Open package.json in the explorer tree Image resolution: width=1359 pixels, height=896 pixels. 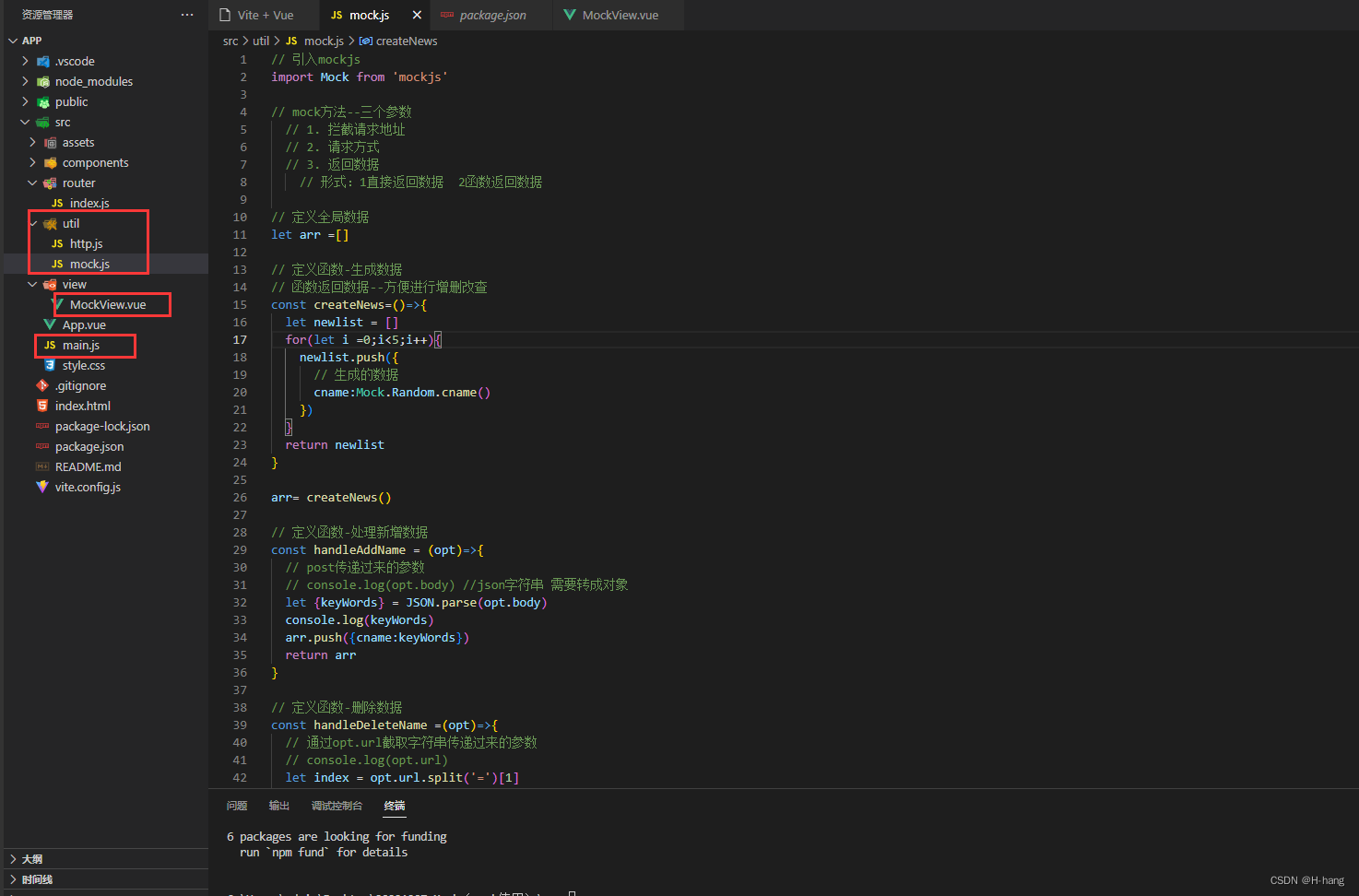[89, 446]
